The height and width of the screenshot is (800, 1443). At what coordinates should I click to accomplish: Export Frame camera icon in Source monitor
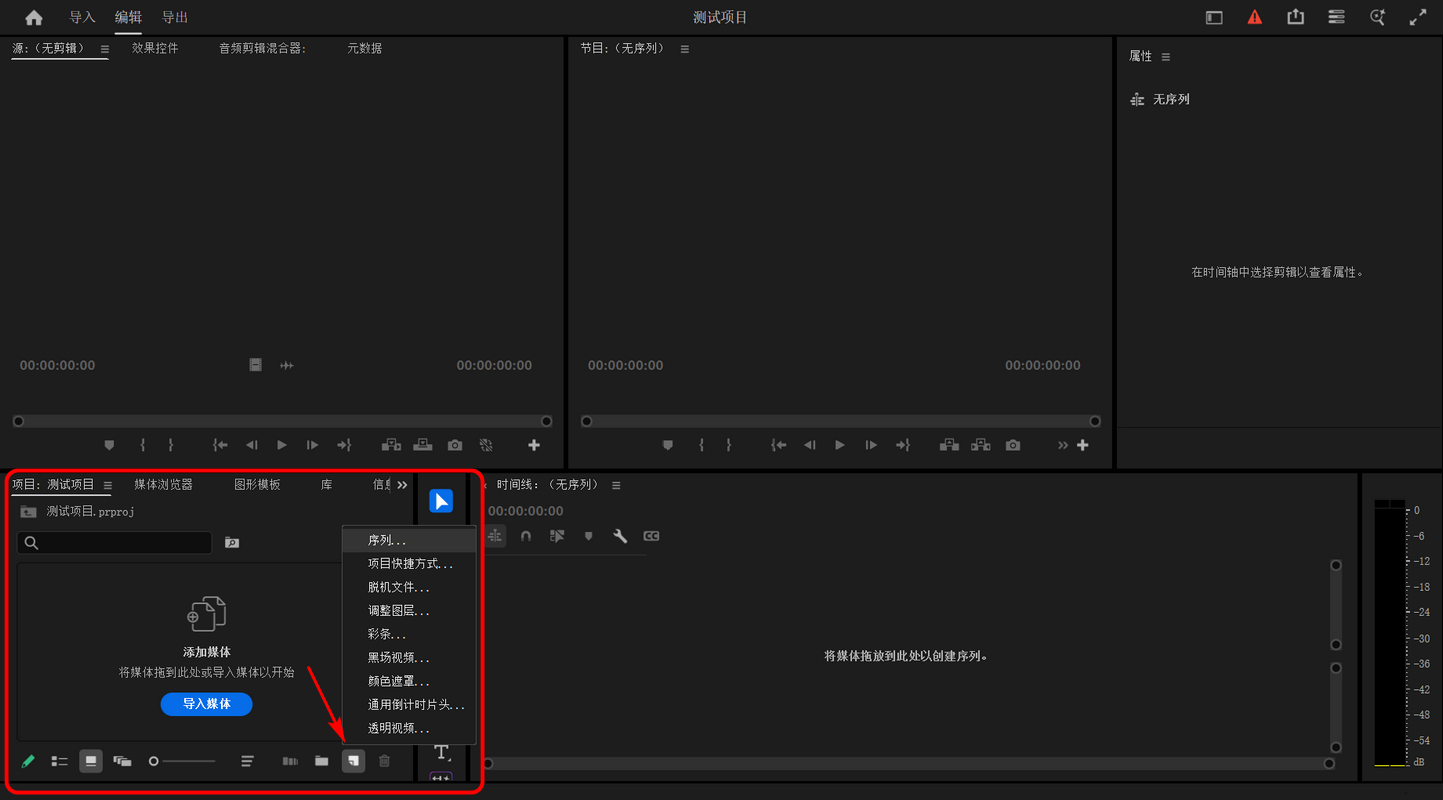tap(455, 445)
